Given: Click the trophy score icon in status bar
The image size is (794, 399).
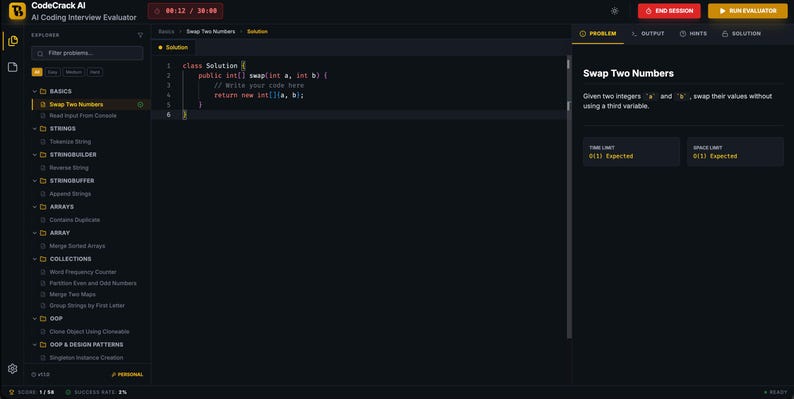Looking at the screenshot, I should click(12, 392).
